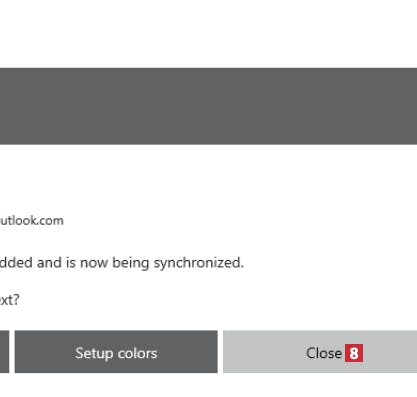
Task: Click the dark gray header banner
Action: [x=208, y=106]
